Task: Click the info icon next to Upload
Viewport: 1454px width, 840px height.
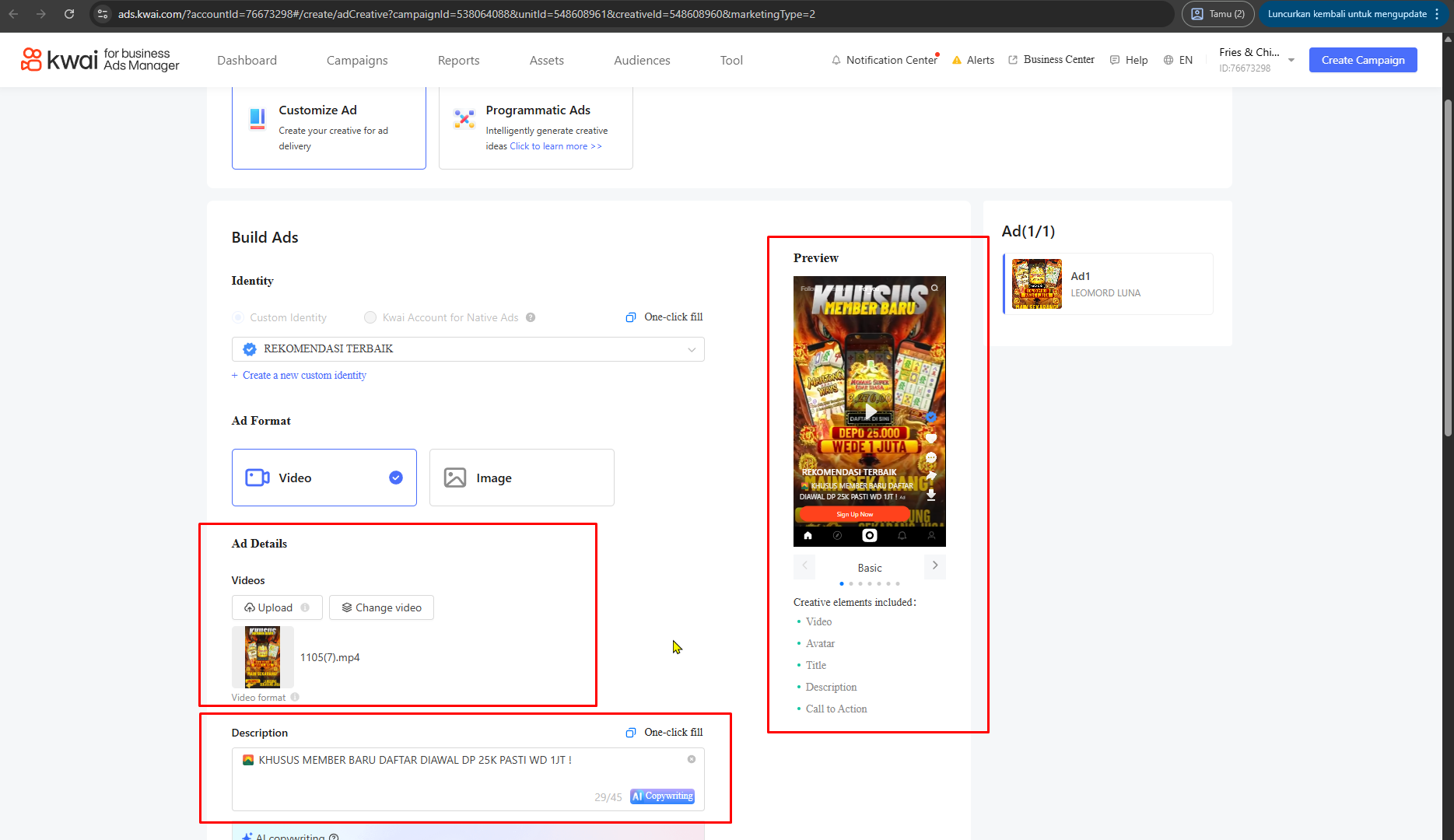Action: coord(305,607)
